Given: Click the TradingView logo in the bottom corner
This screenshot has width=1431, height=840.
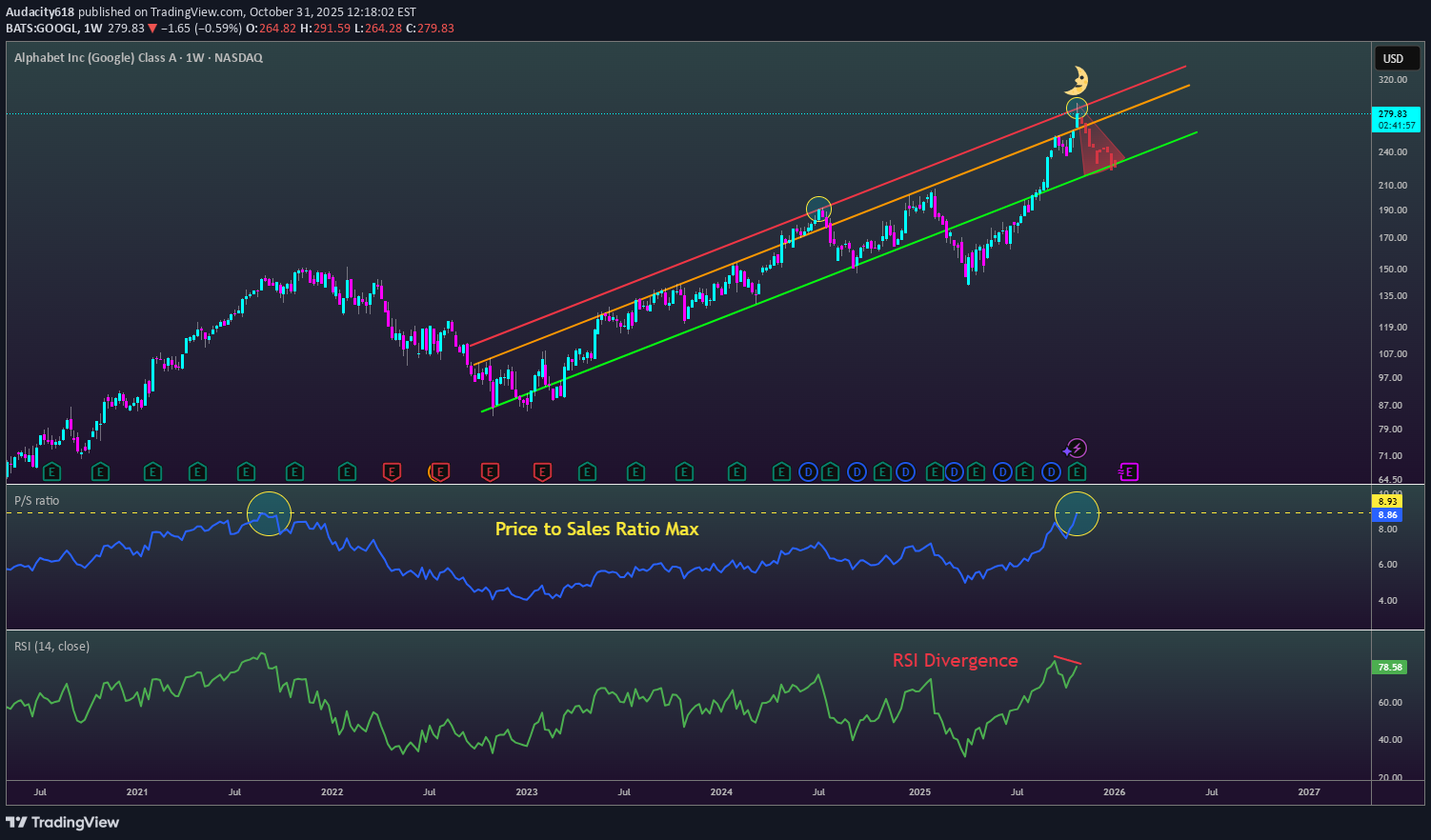Looking at the screenshot, I should 63,822.
